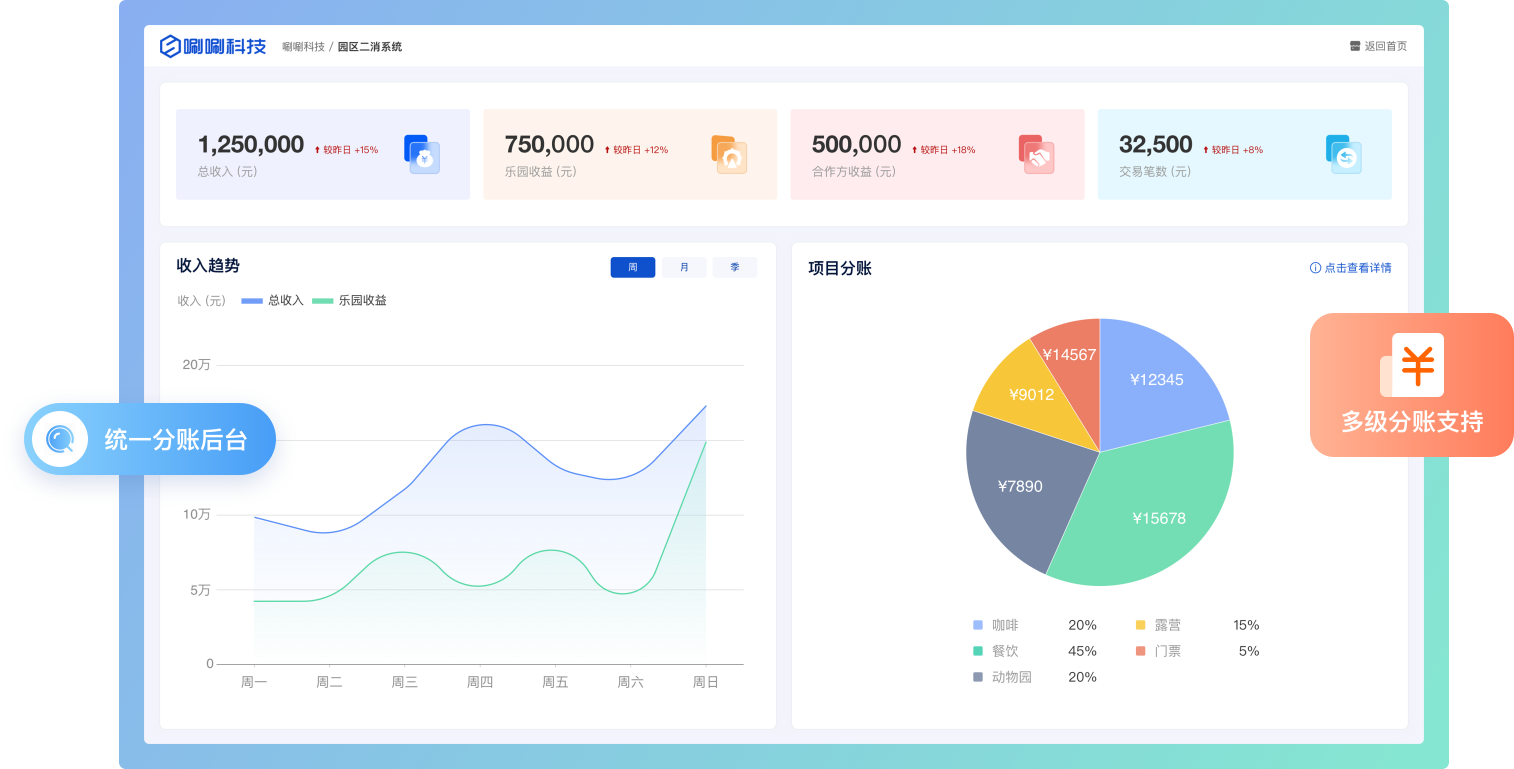Click the yen icon above 多级分账支持

point(1416,365)
